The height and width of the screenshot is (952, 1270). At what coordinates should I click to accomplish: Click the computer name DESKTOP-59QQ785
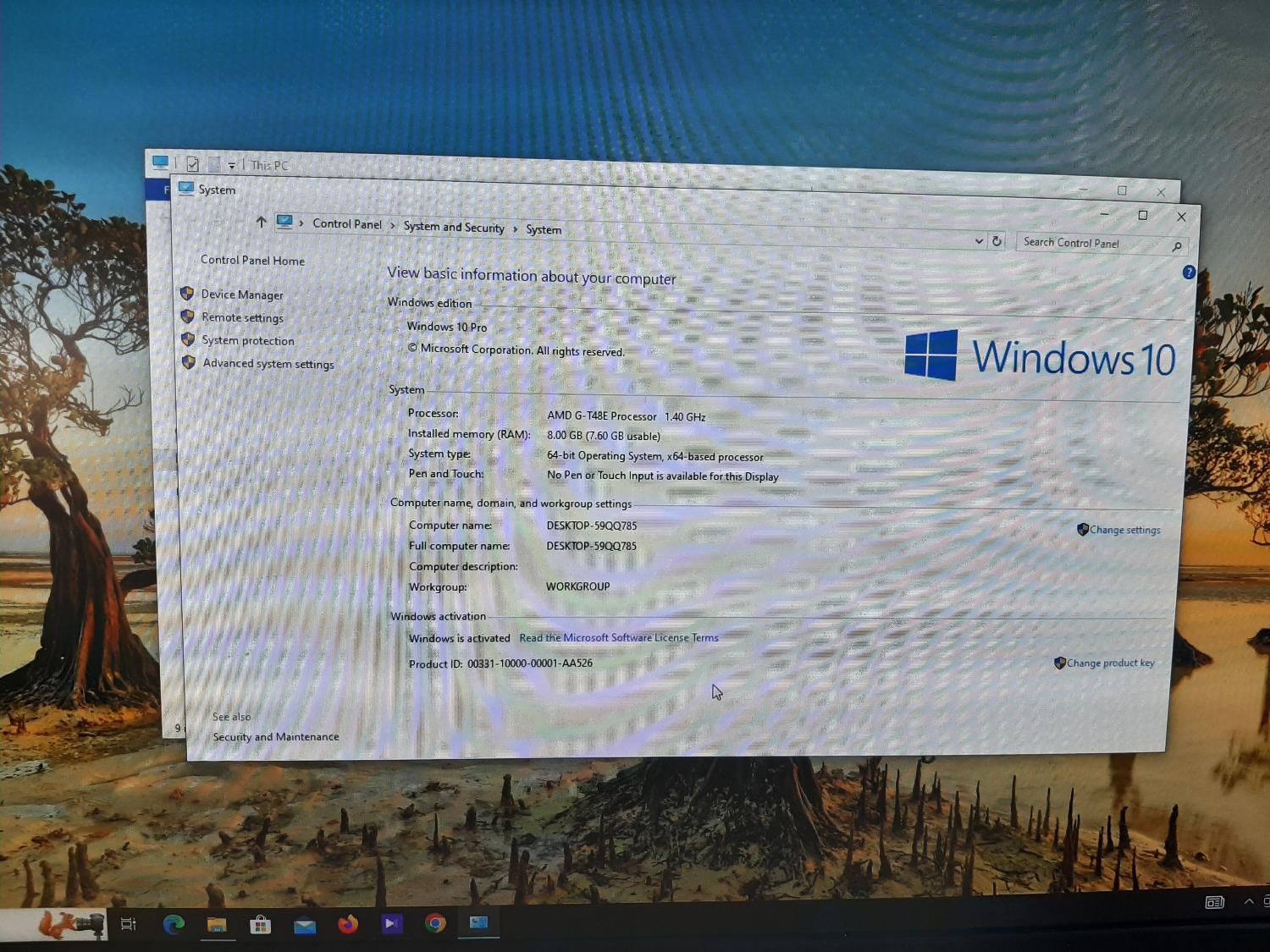(591, 526)
